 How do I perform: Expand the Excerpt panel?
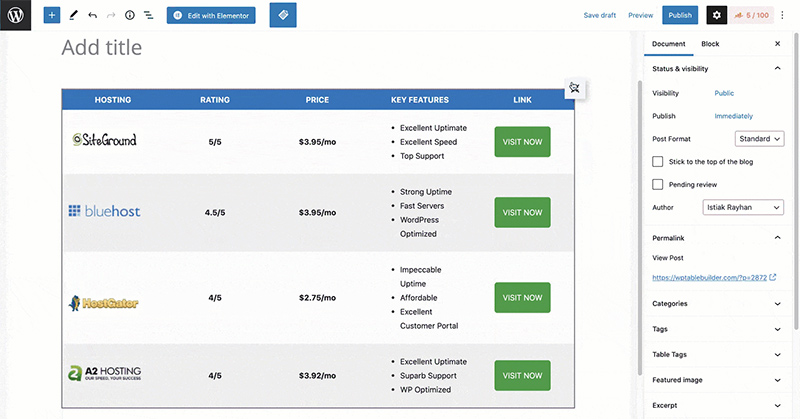pyautogui.click(x=716, y=406)
